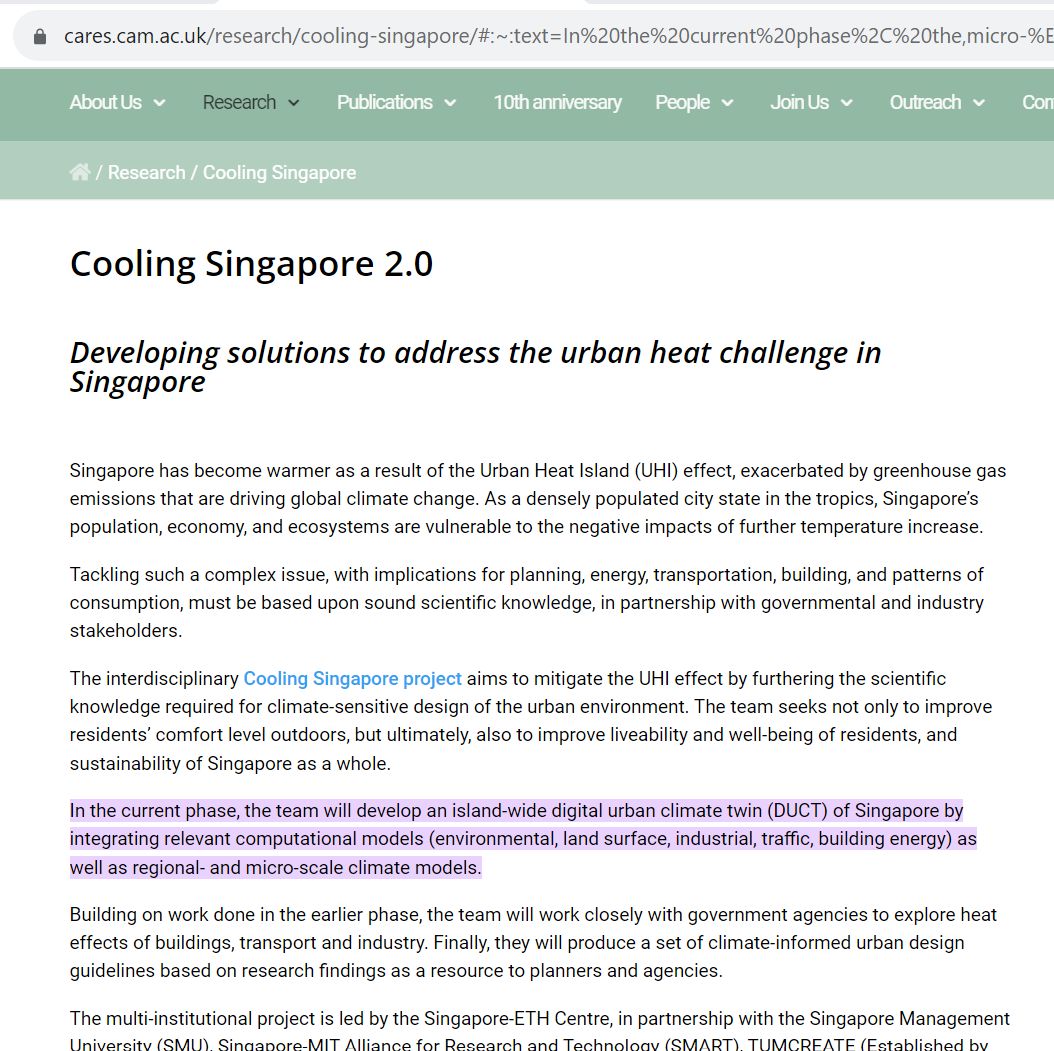Click the paragraph starting 'The multi-institutional project'

(x=540, y=1032)
